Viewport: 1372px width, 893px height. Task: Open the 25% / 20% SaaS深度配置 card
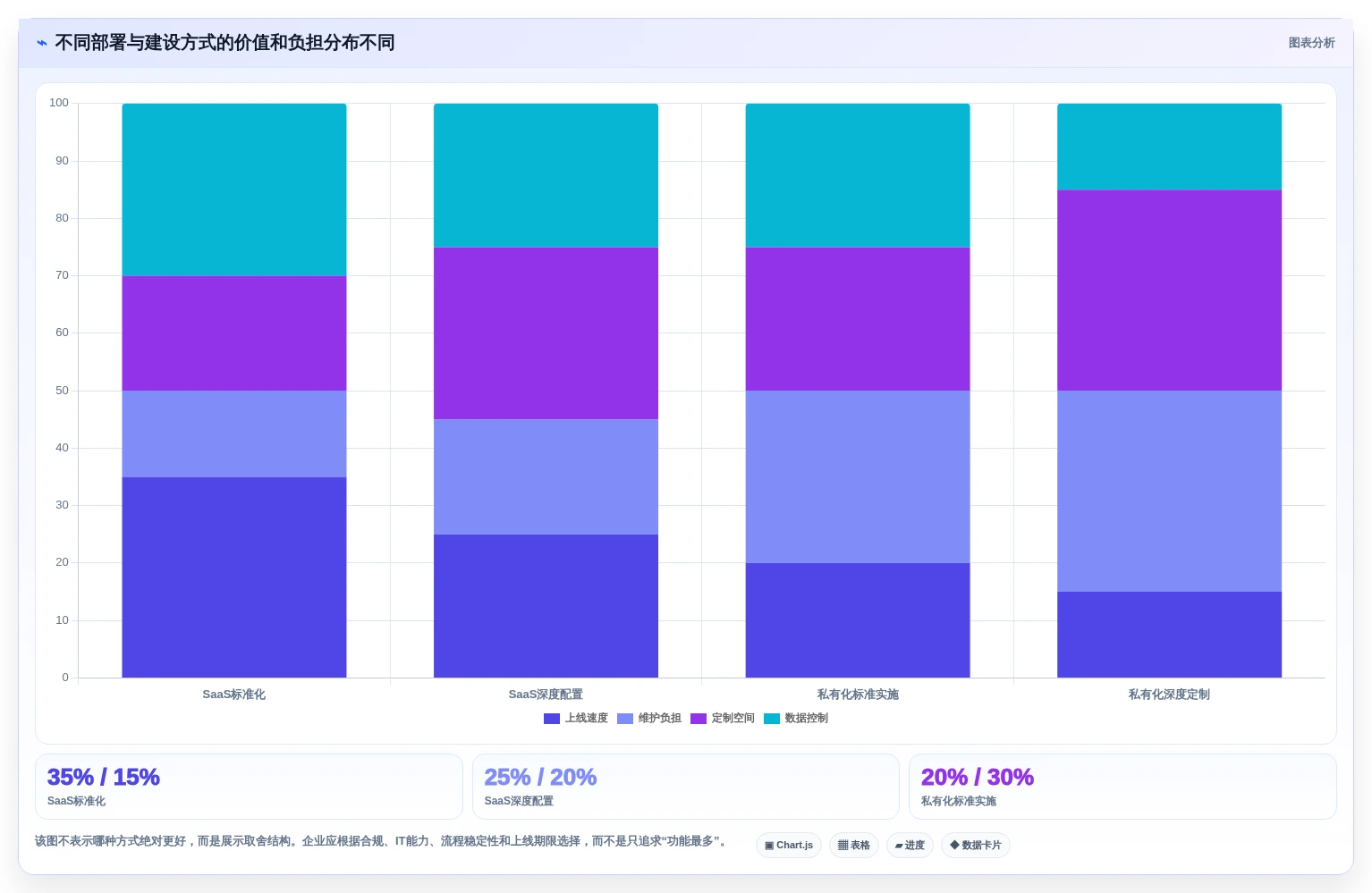(685, 787)
